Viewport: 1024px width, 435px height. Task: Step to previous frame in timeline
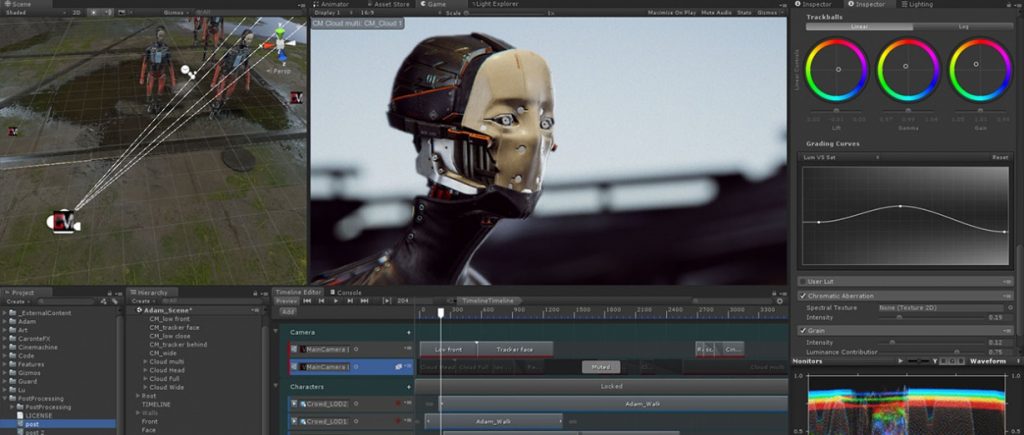tap(321, 300)
